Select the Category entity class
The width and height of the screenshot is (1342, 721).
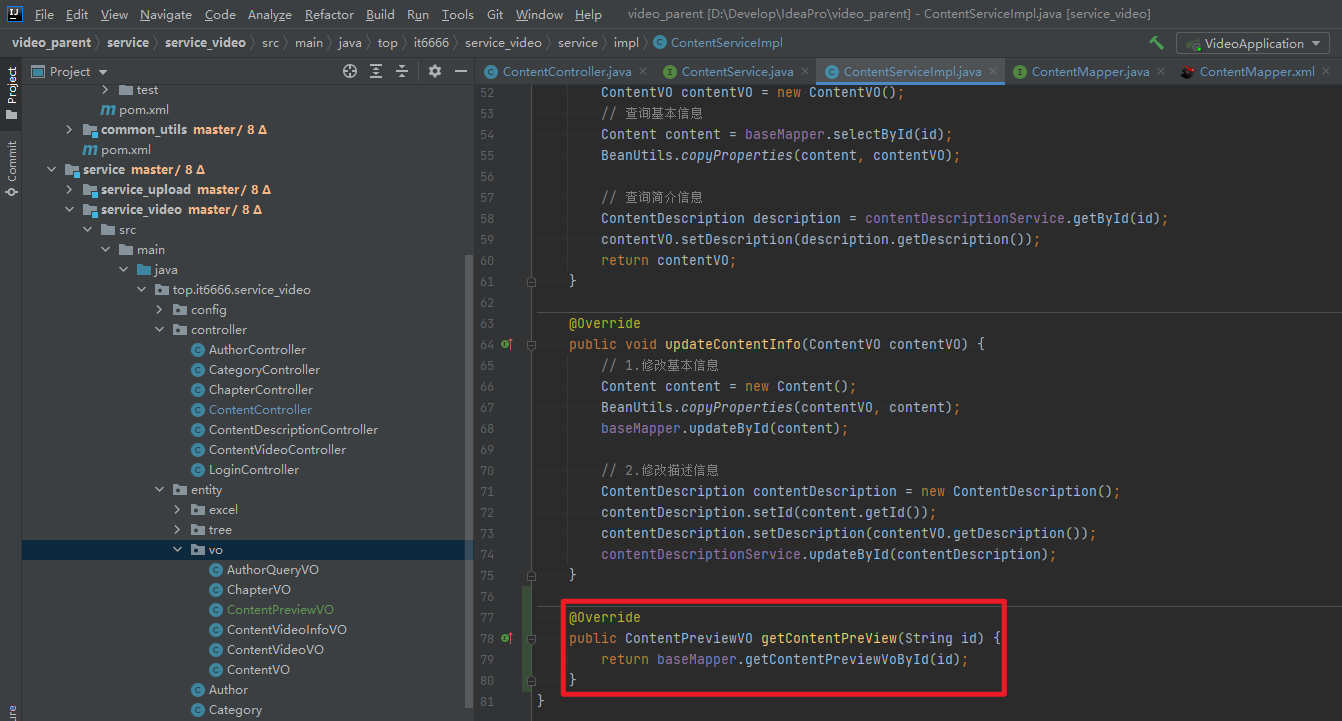click(x=235, y=710)
